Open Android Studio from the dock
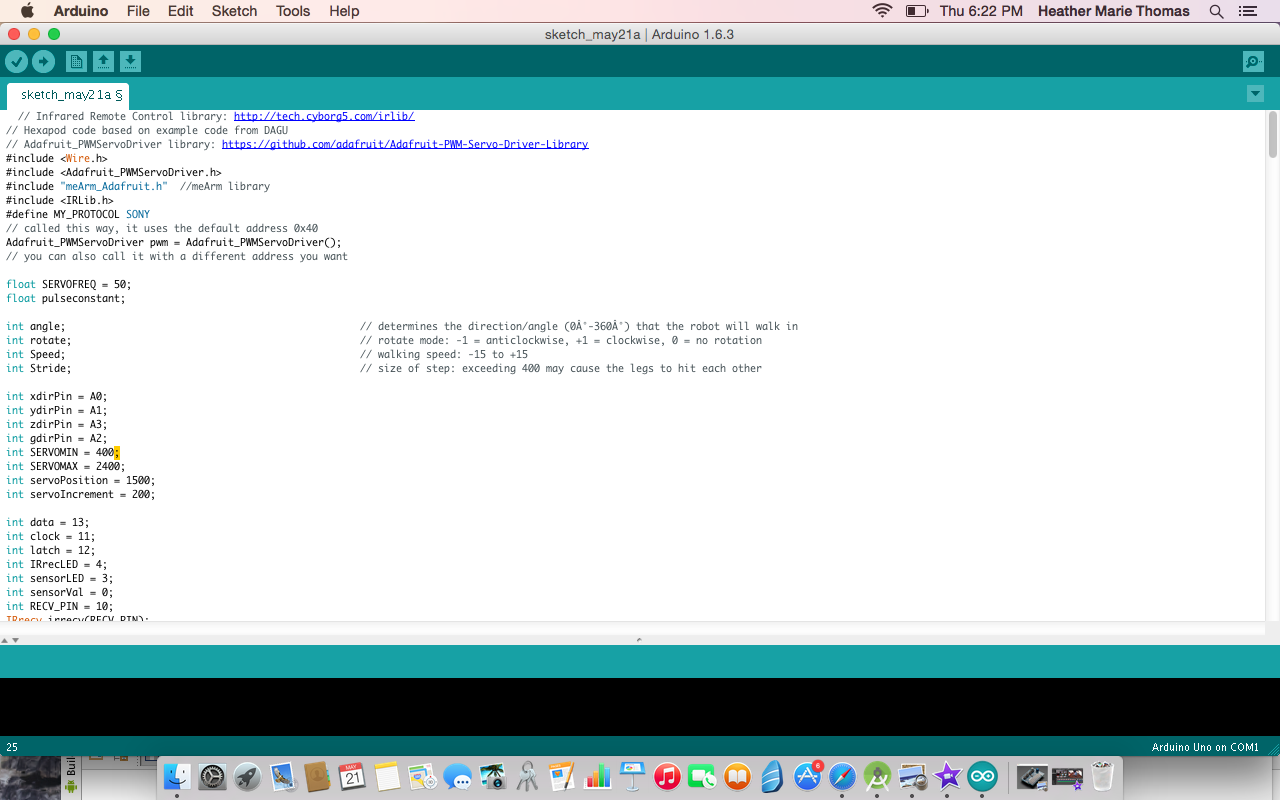Viewport: 1280px width, 800px height. click(x=877, y=776)
